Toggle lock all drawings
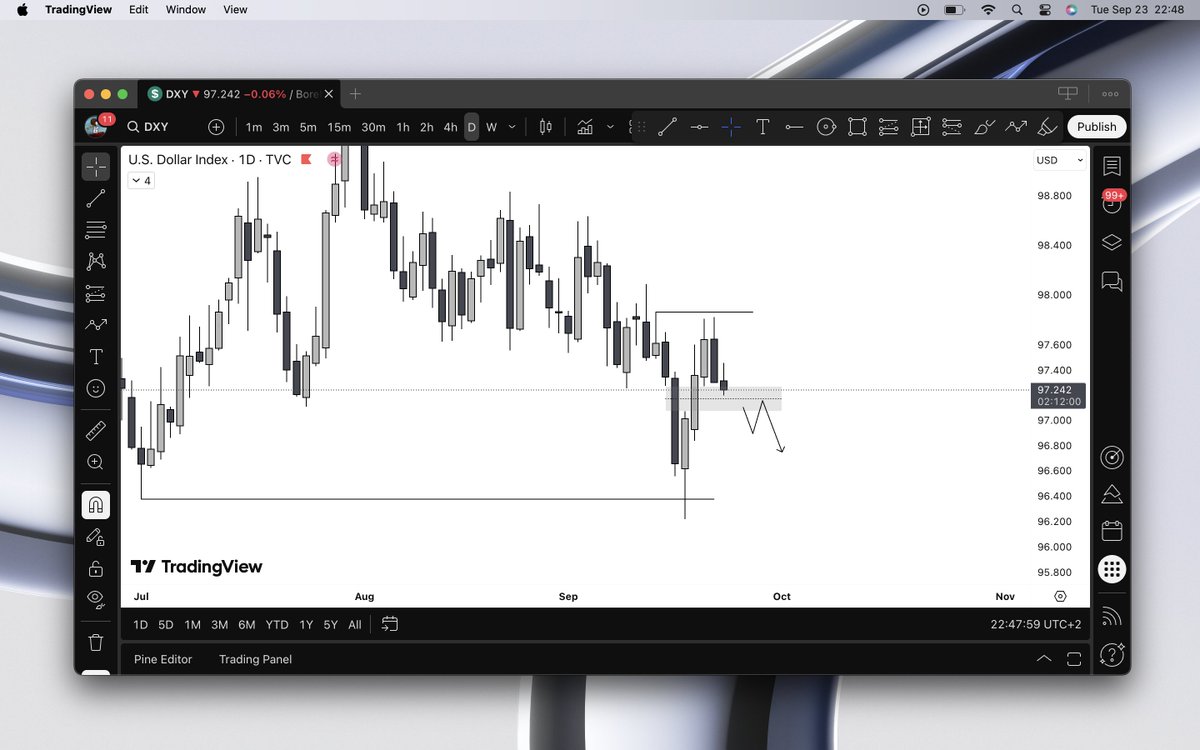 (x=96, y=569)
